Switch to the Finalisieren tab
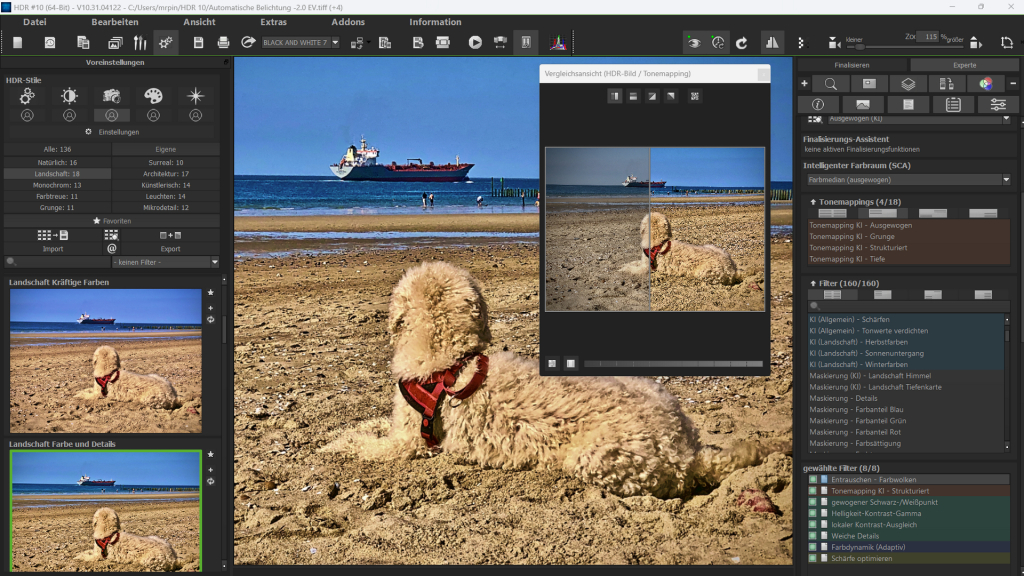The image size is (1024, 576). [x=853, y=64]
